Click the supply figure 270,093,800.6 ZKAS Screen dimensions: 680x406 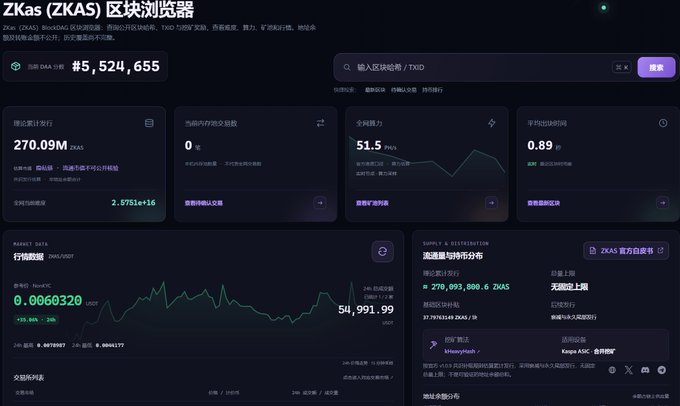[466, 287]
